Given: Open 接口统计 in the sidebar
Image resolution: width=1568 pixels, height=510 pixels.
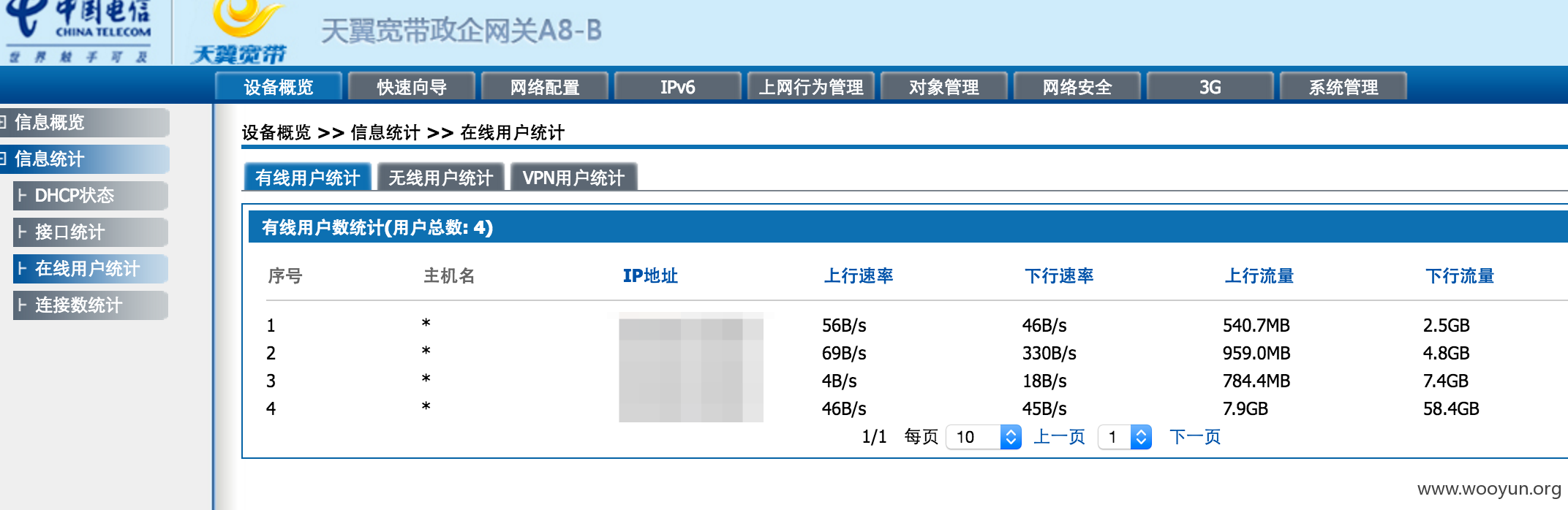Looking at the screenshot, I should click(x=91, y=232).
